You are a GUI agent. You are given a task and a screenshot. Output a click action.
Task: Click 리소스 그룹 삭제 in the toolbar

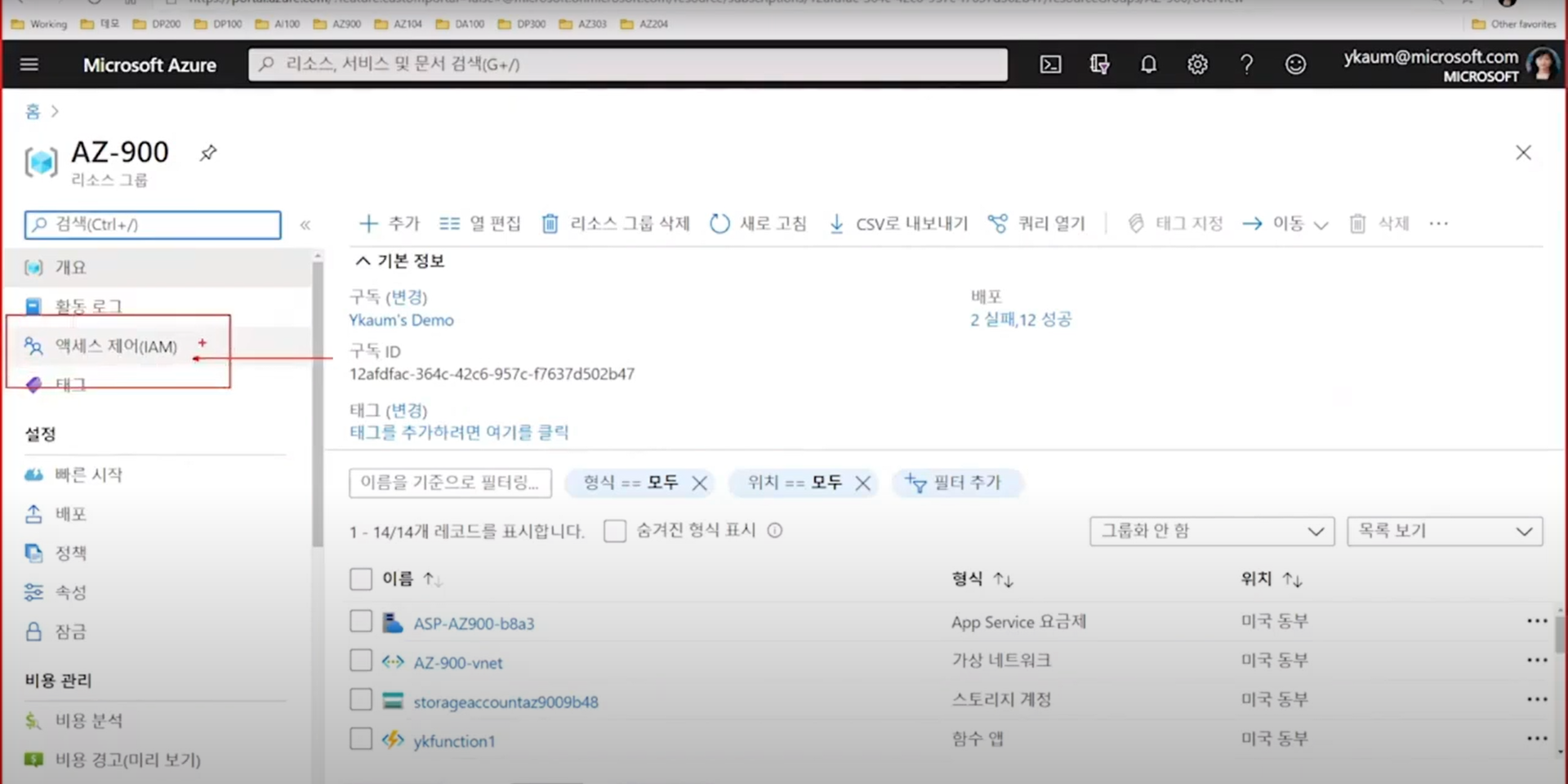point(616,223)
